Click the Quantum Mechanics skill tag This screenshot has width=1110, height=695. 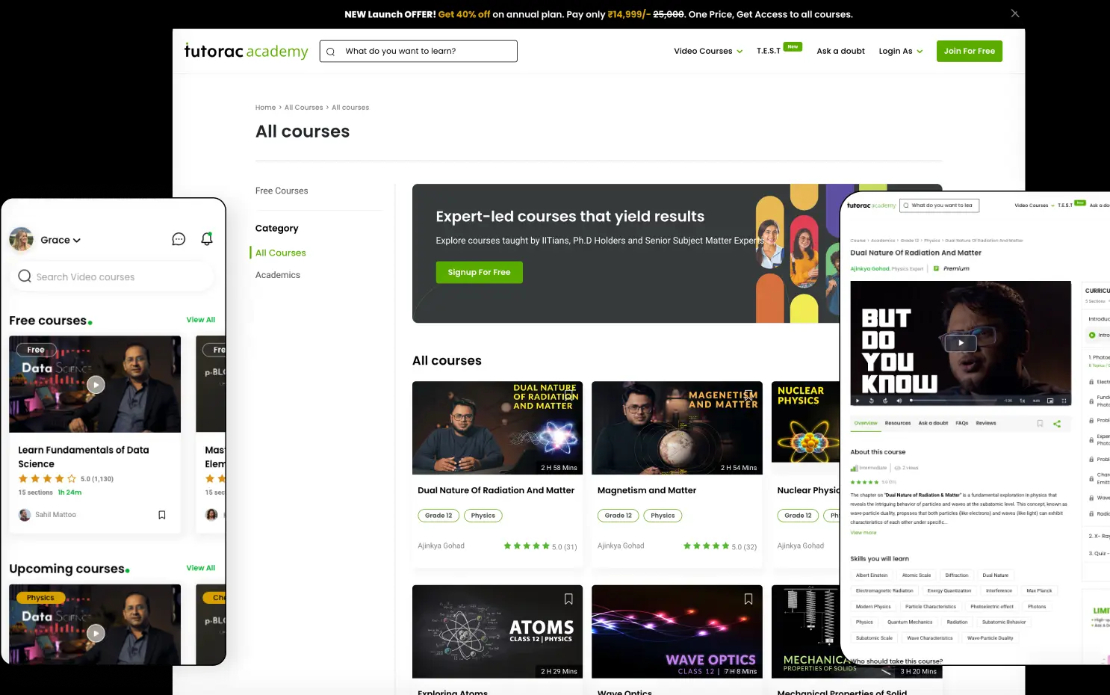point(910,622)
